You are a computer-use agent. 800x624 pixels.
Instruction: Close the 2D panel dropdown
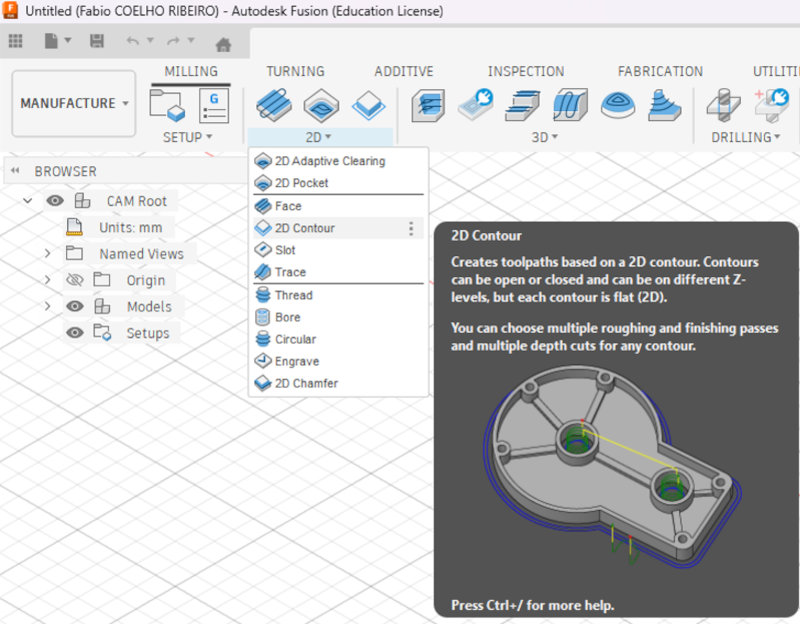click(319, 137)
